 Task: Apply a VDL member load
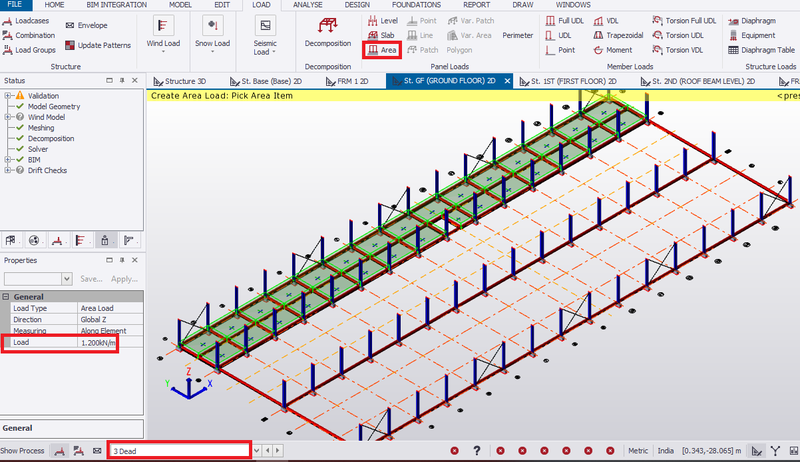point(606,21)
